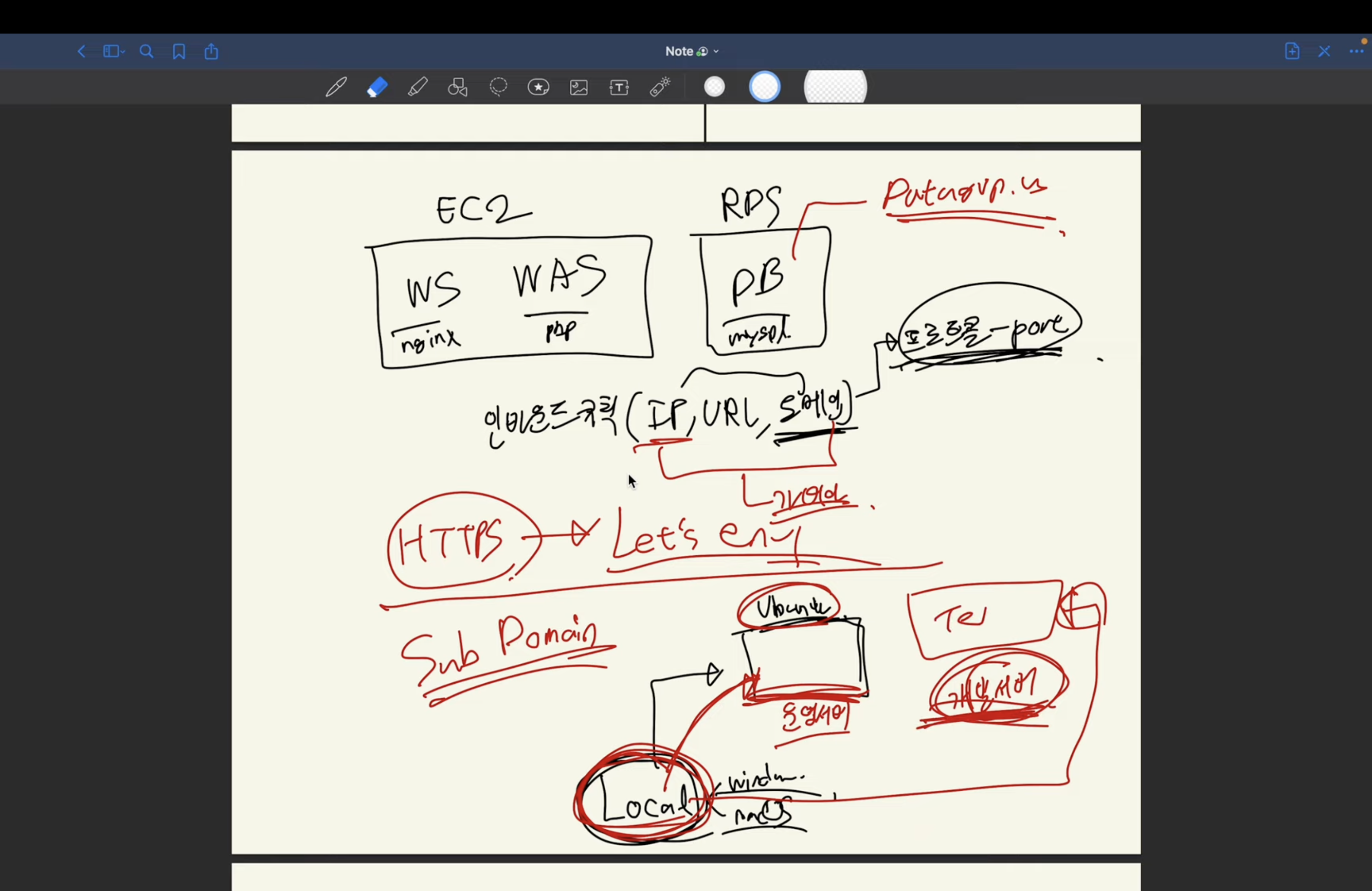Select the Laser pointer tool
The width and height of the screenshot is (1372, 891).
tap(660, 87)
